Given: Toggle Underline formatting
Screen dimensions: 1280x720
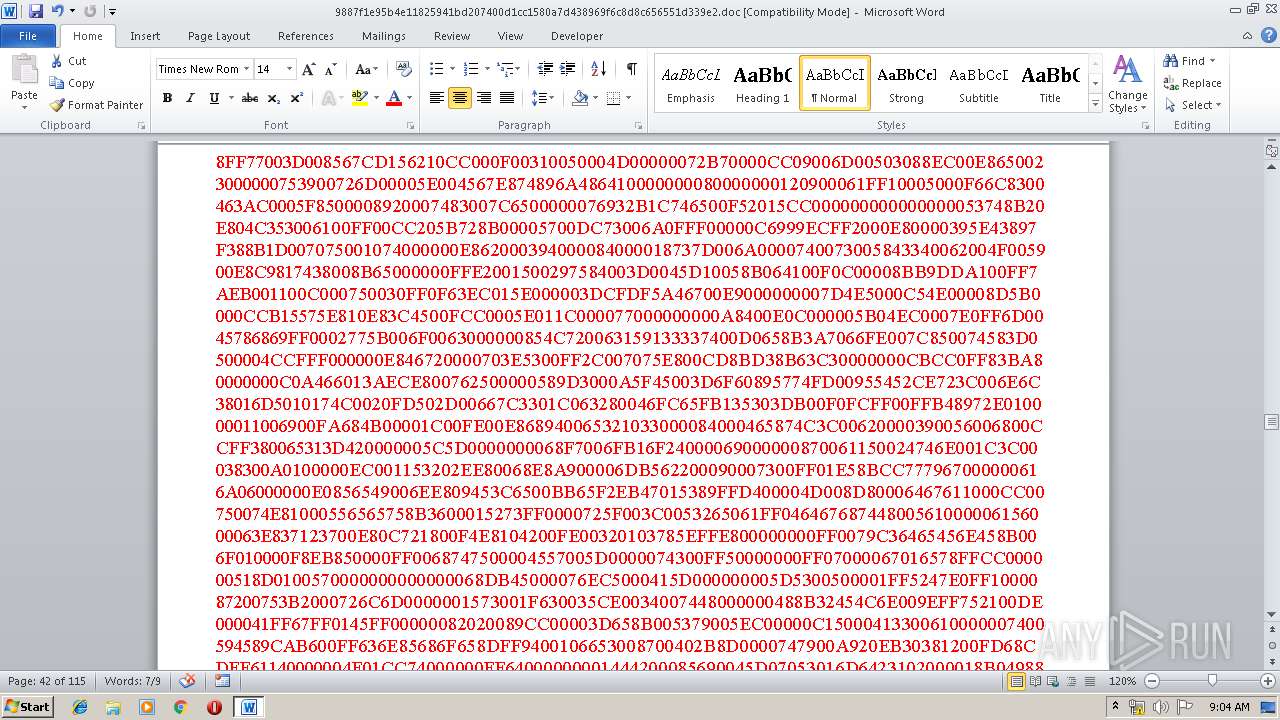Looking at the screenshot, I should 213,98.
